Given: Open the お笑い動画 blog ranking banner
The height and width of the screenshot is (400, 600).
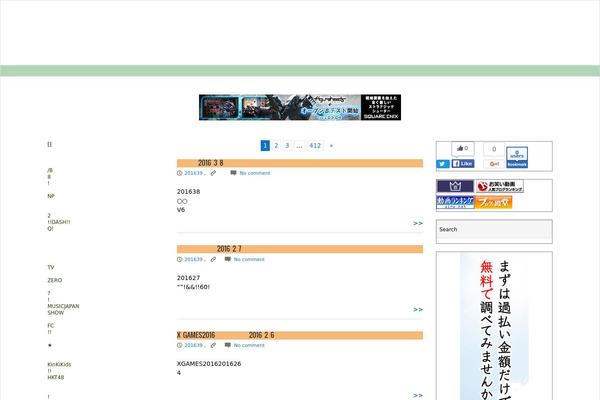Looking at the screenshot, I should [499, 186].
